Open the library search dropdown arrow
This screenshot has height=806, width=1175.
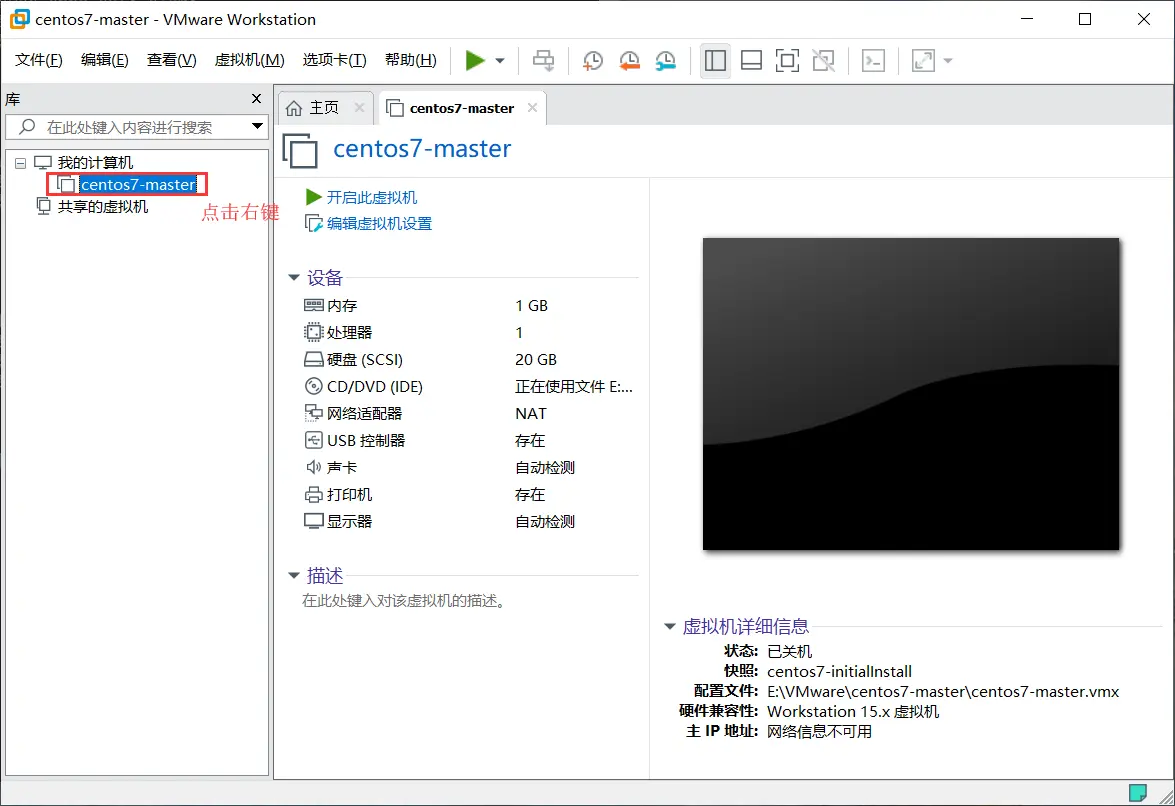257,126
